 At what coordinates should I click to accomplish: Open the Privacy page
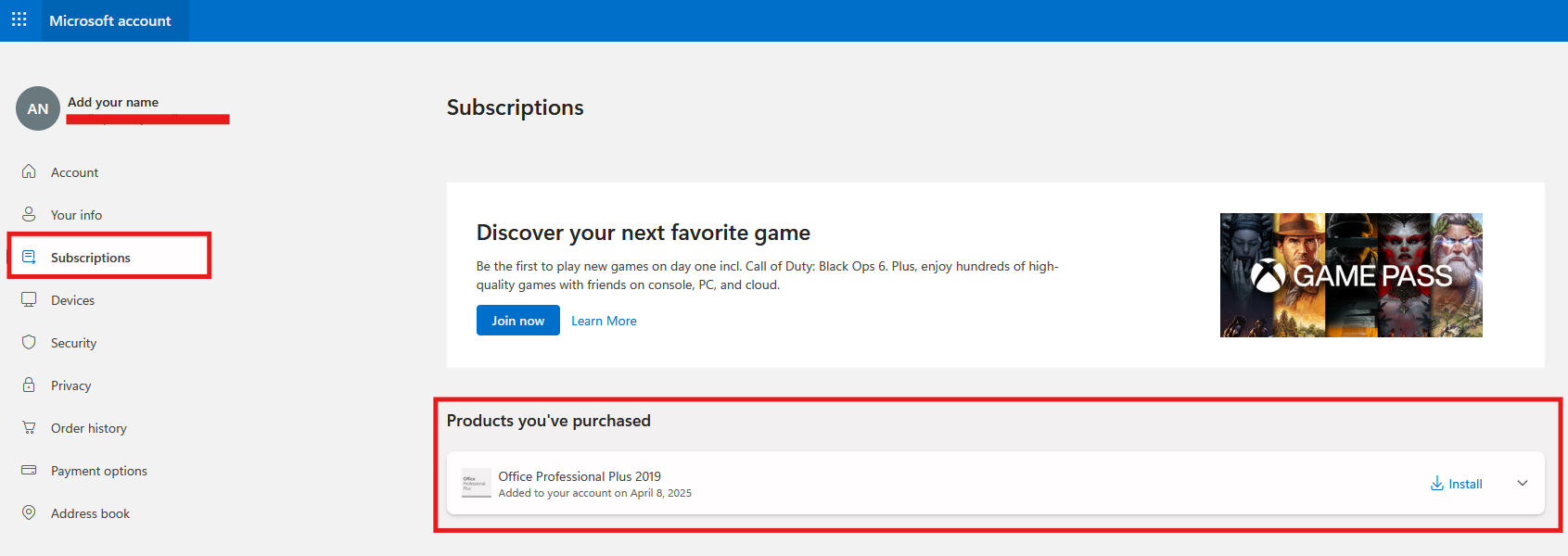(70, 385)
